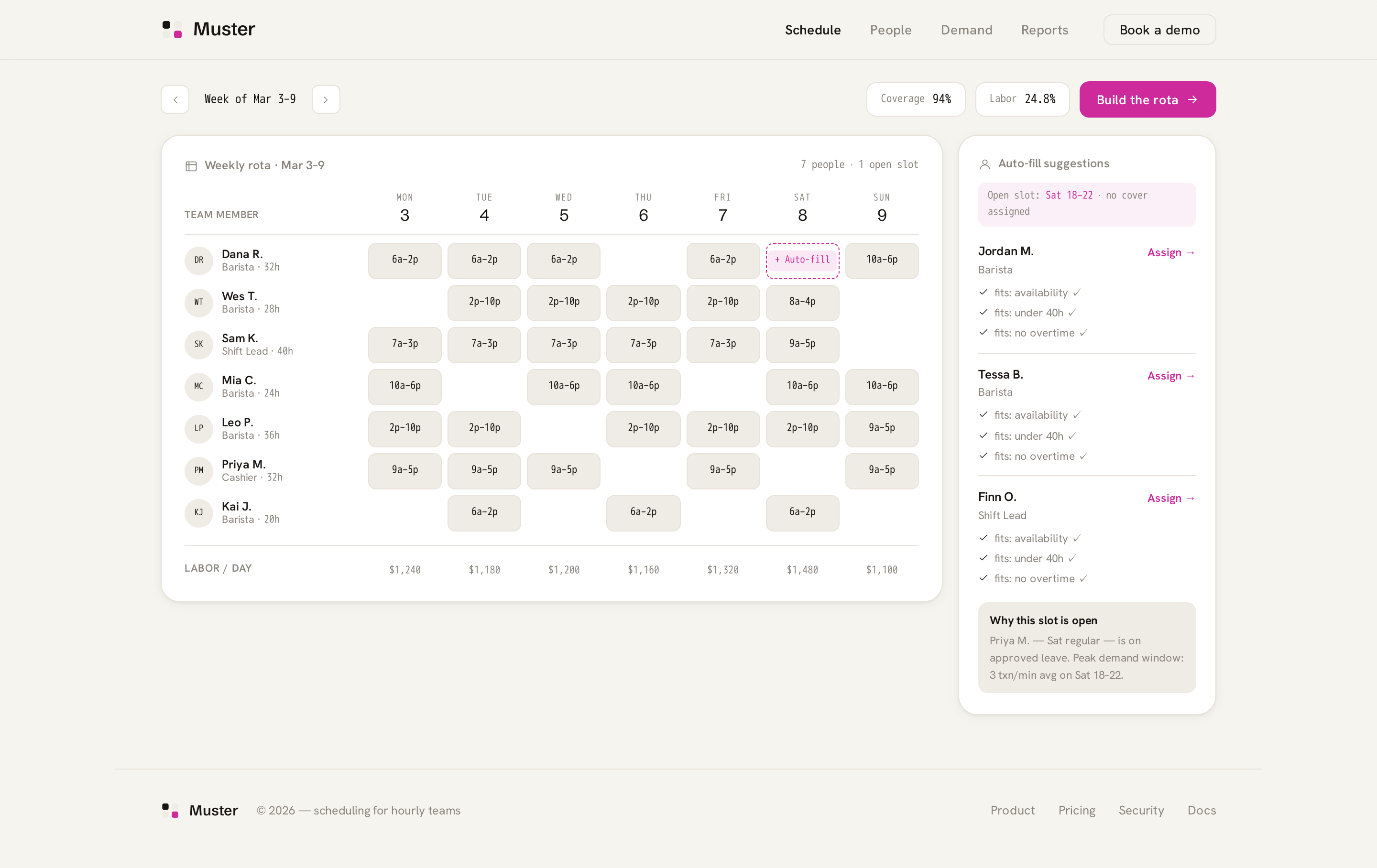This screenshot has height=868, width=1377.
Task: Click Sam K.'s SK avatar
Action: coord(198,344)
